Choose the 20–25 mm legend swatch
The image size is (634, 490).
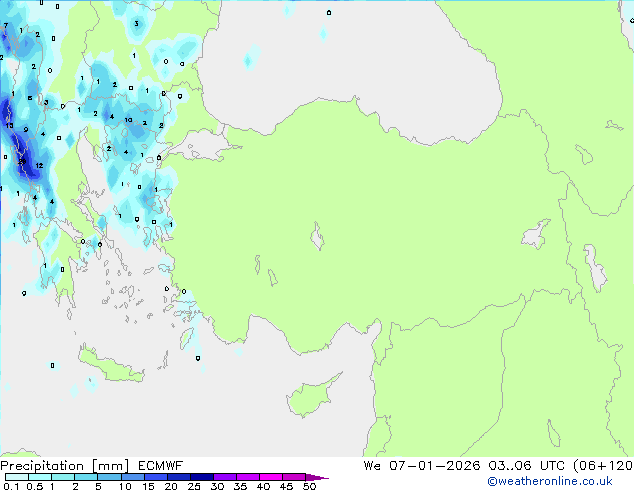(178, 477)
